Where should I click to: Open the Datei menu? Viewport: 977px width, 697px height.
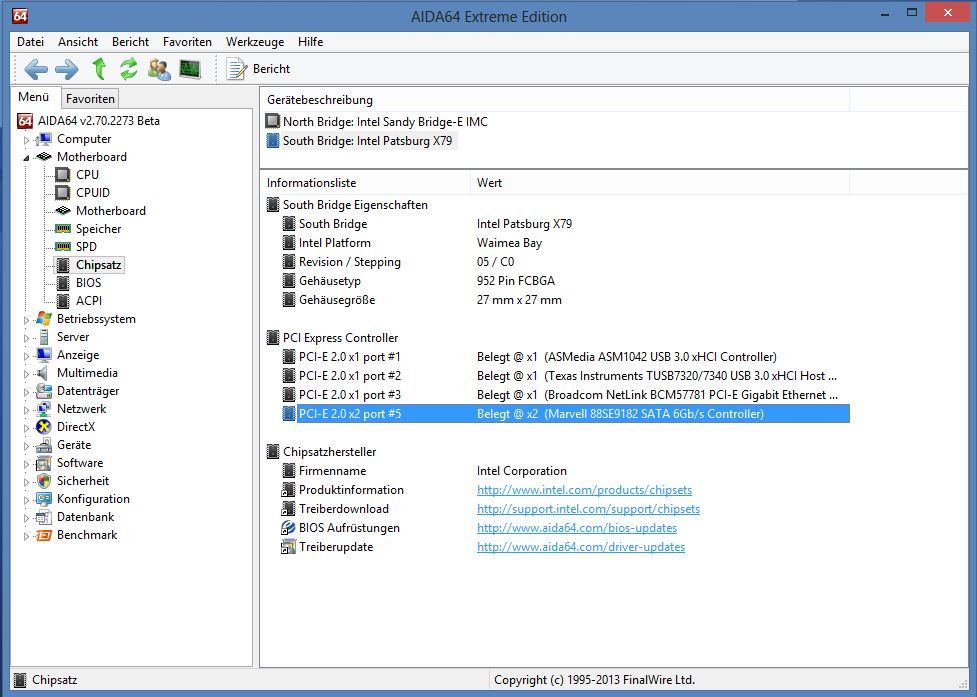31,42
